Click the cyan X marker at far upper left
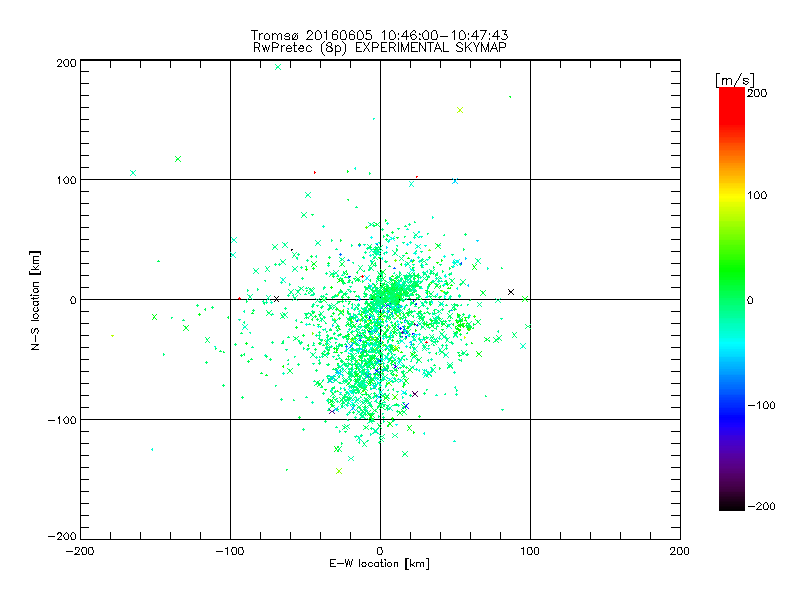800x600 pixels. pos(133,173)
